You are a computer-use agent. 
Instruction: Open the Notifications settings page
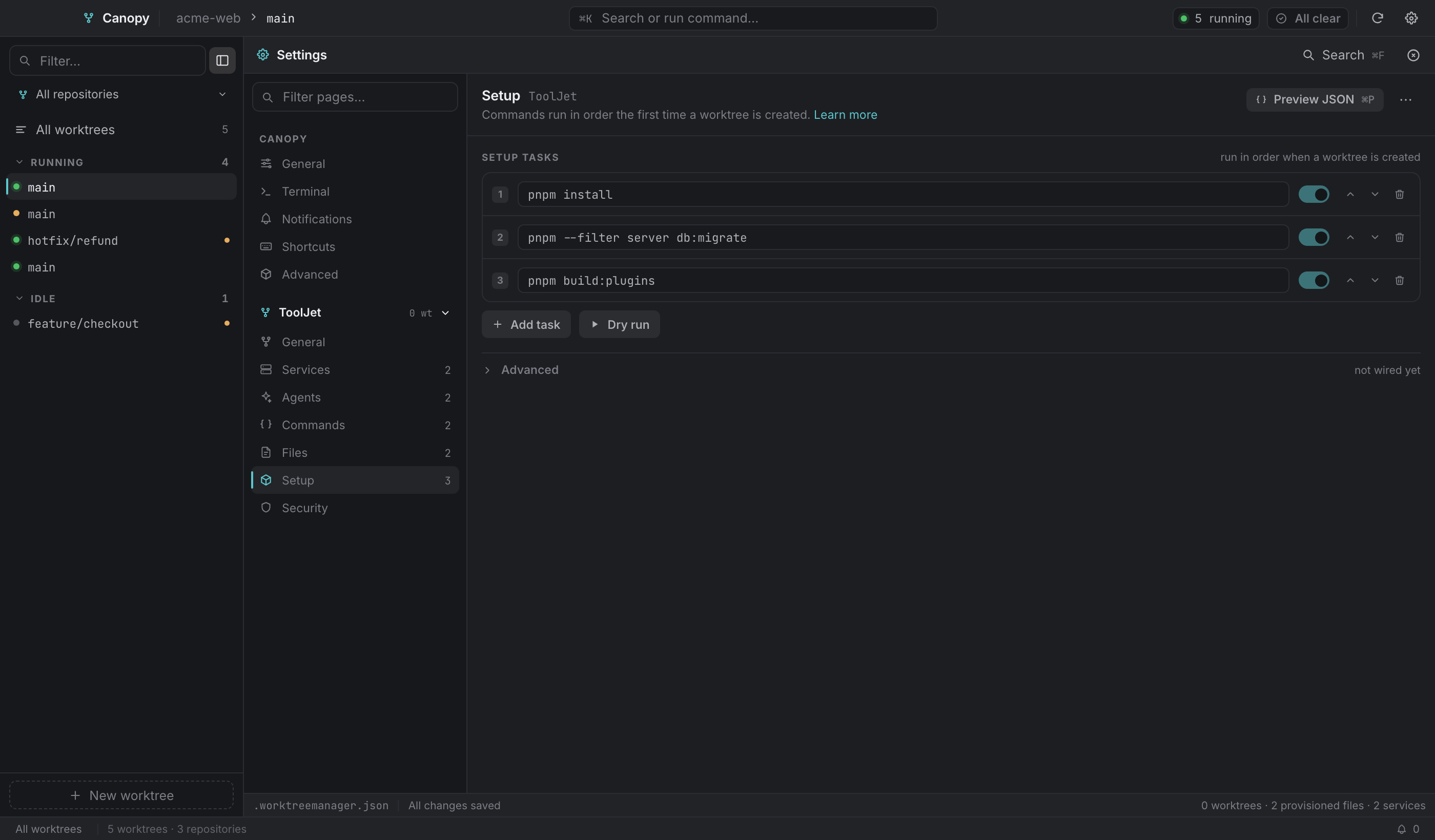coord(355,219)
